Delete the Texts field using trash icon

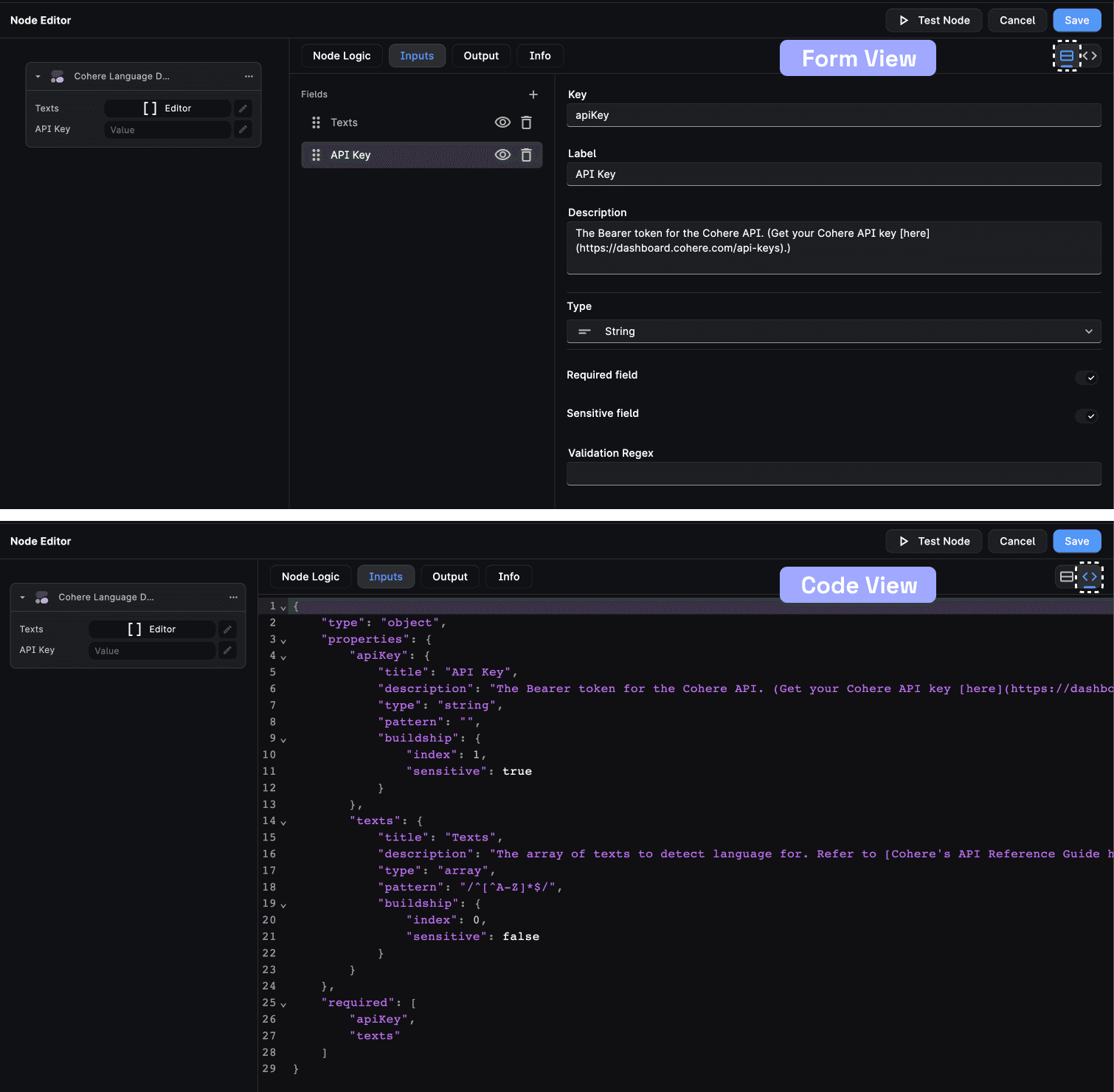pyautogui.click(x=526, y=122)
